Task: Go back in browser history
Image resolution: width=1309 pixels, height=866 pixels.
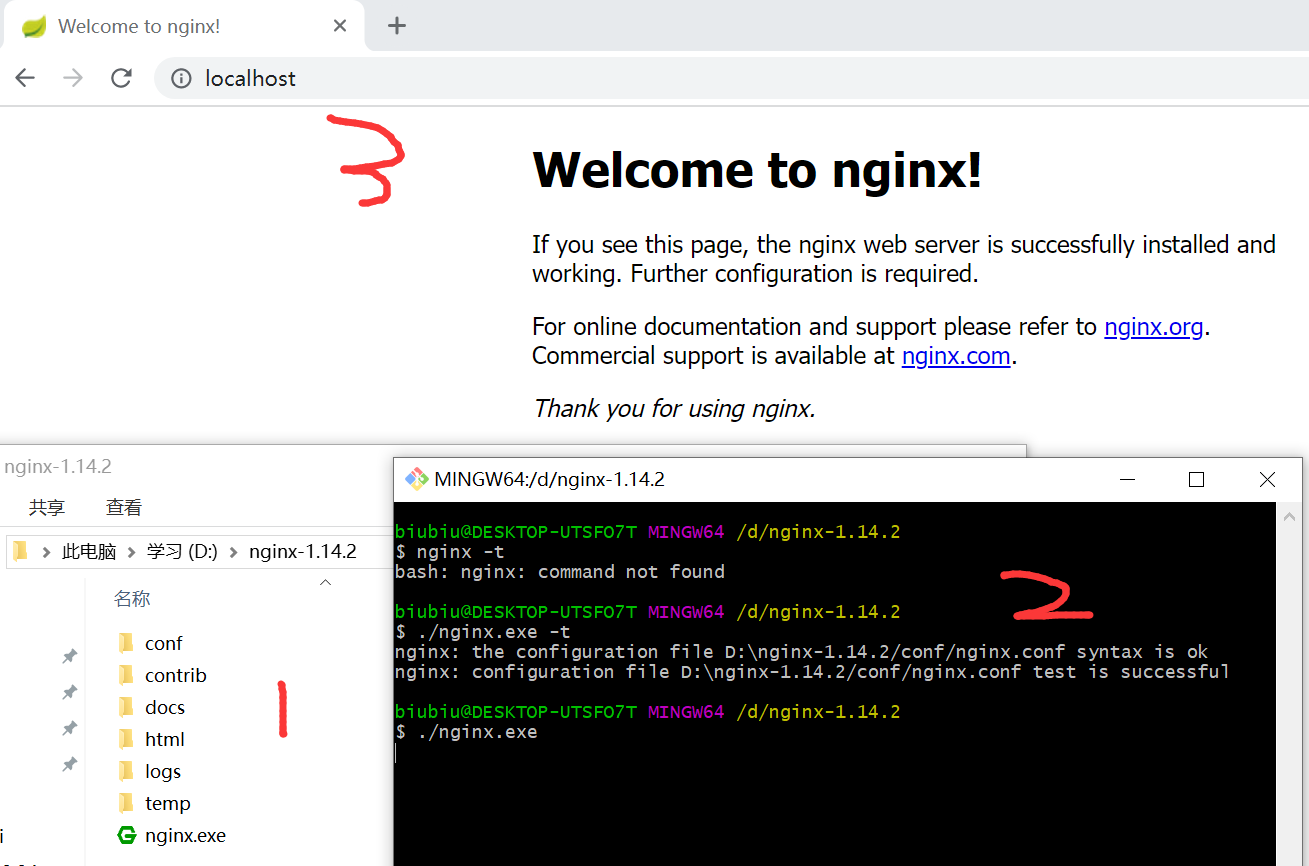Action: coord(25,78)
